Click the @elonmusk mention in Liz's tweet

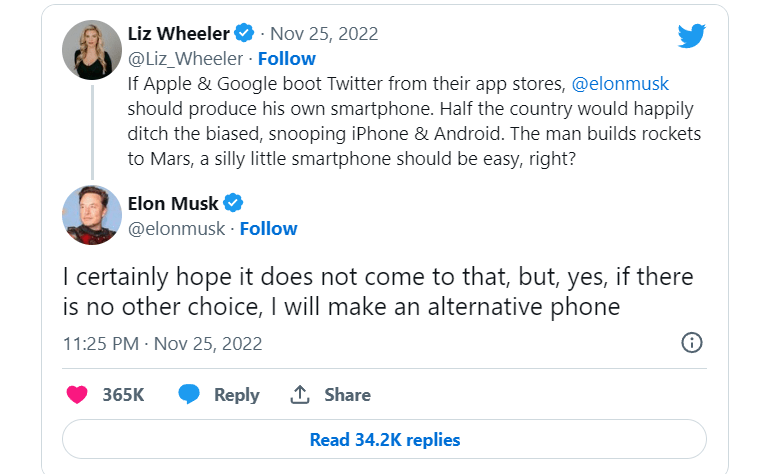click(x=621, y=84)
